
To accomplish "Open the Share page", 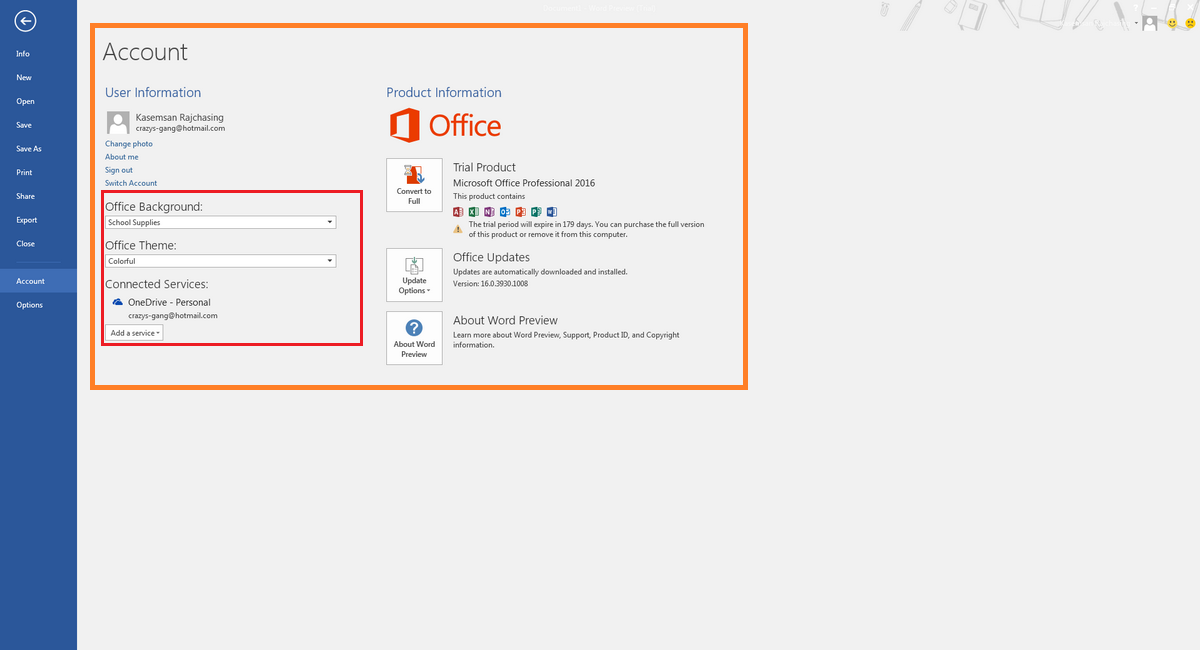I will click(25, 196).
